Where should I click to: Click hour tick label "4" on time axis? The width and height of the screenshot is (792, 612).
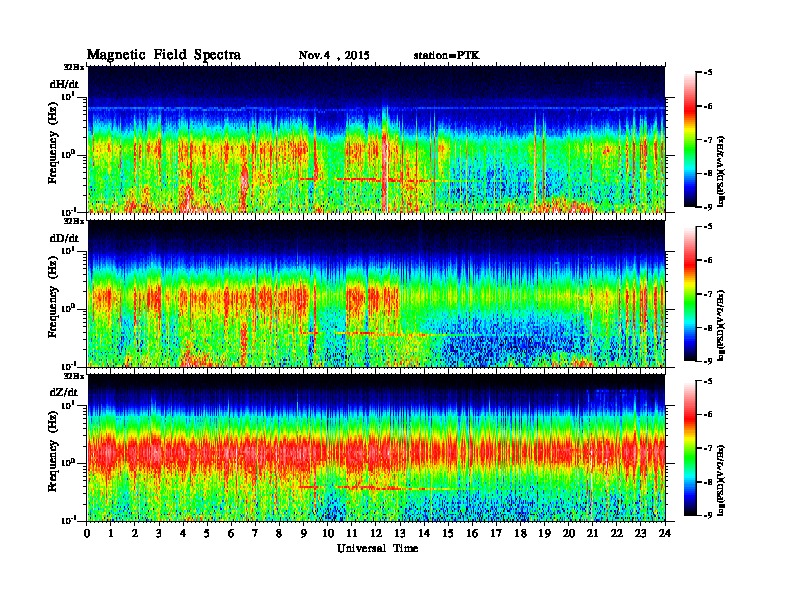coord(183,534)
